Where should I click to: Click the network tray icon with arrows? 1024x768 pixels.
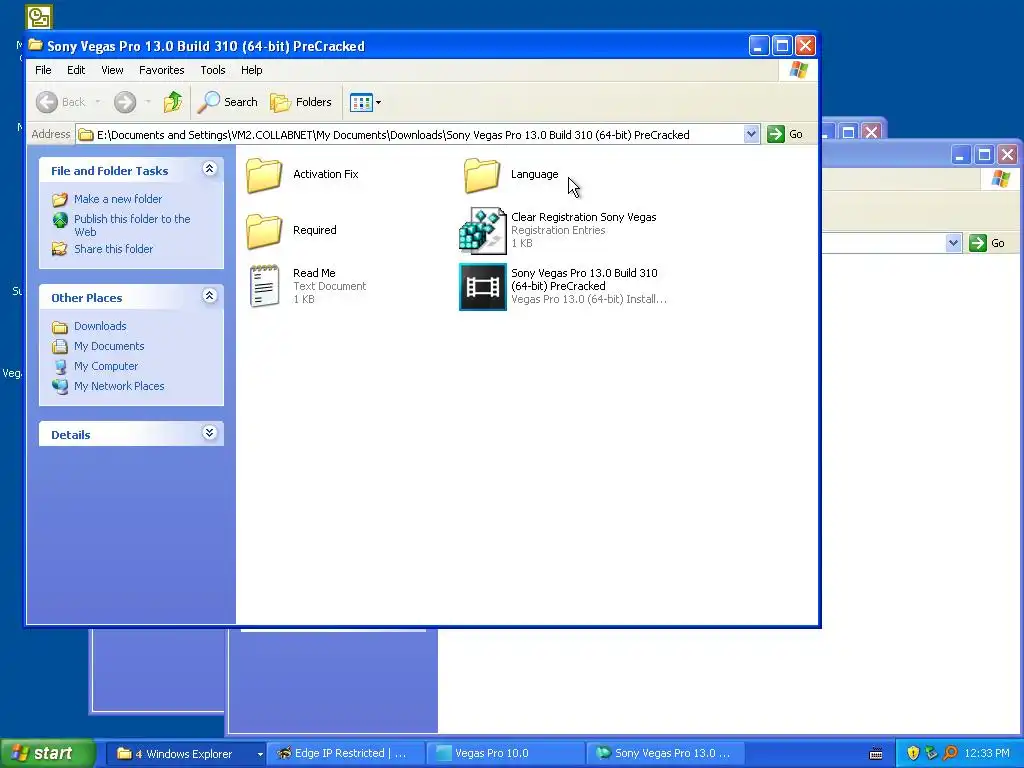tap(931, 754)
